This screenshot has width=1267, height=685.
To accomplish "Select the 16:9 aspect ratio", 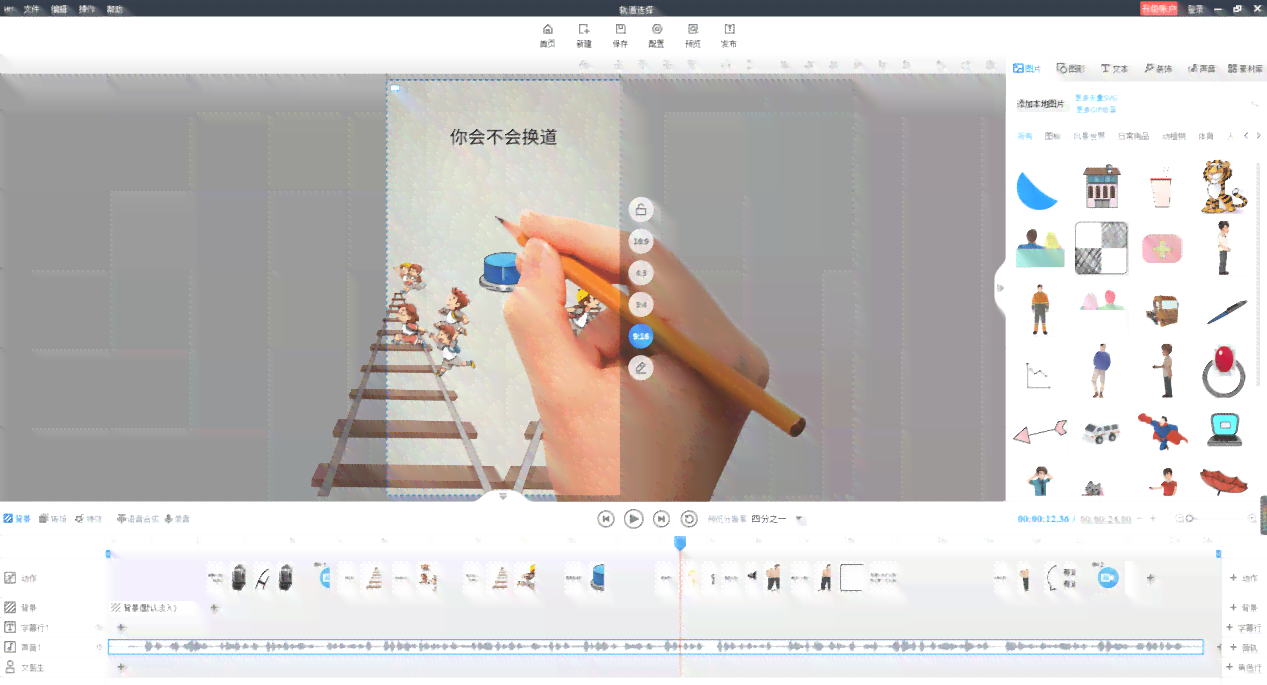I will (x=641, y=241).
